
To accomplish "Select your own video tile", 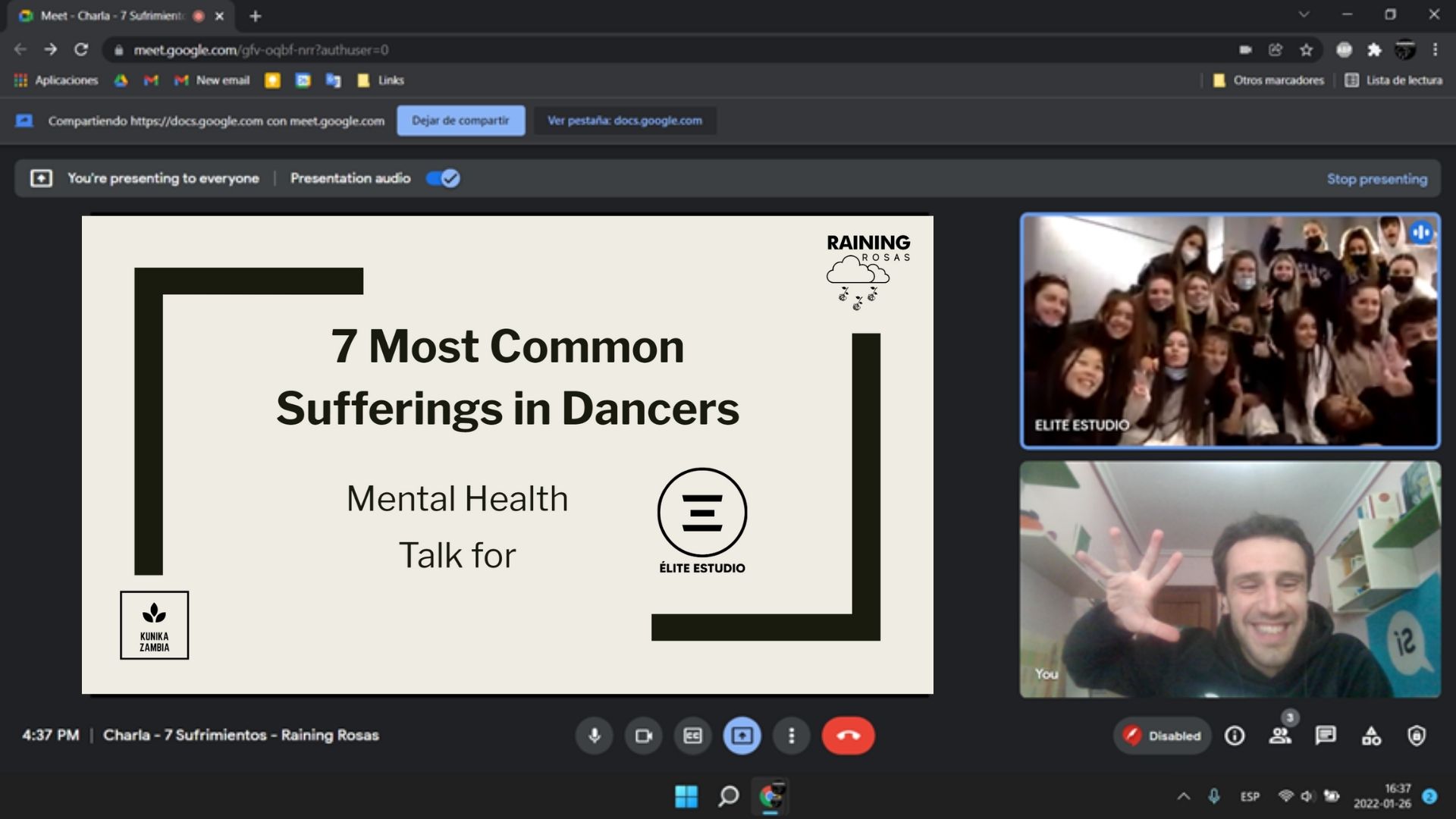I will (x=1230, y=579).
